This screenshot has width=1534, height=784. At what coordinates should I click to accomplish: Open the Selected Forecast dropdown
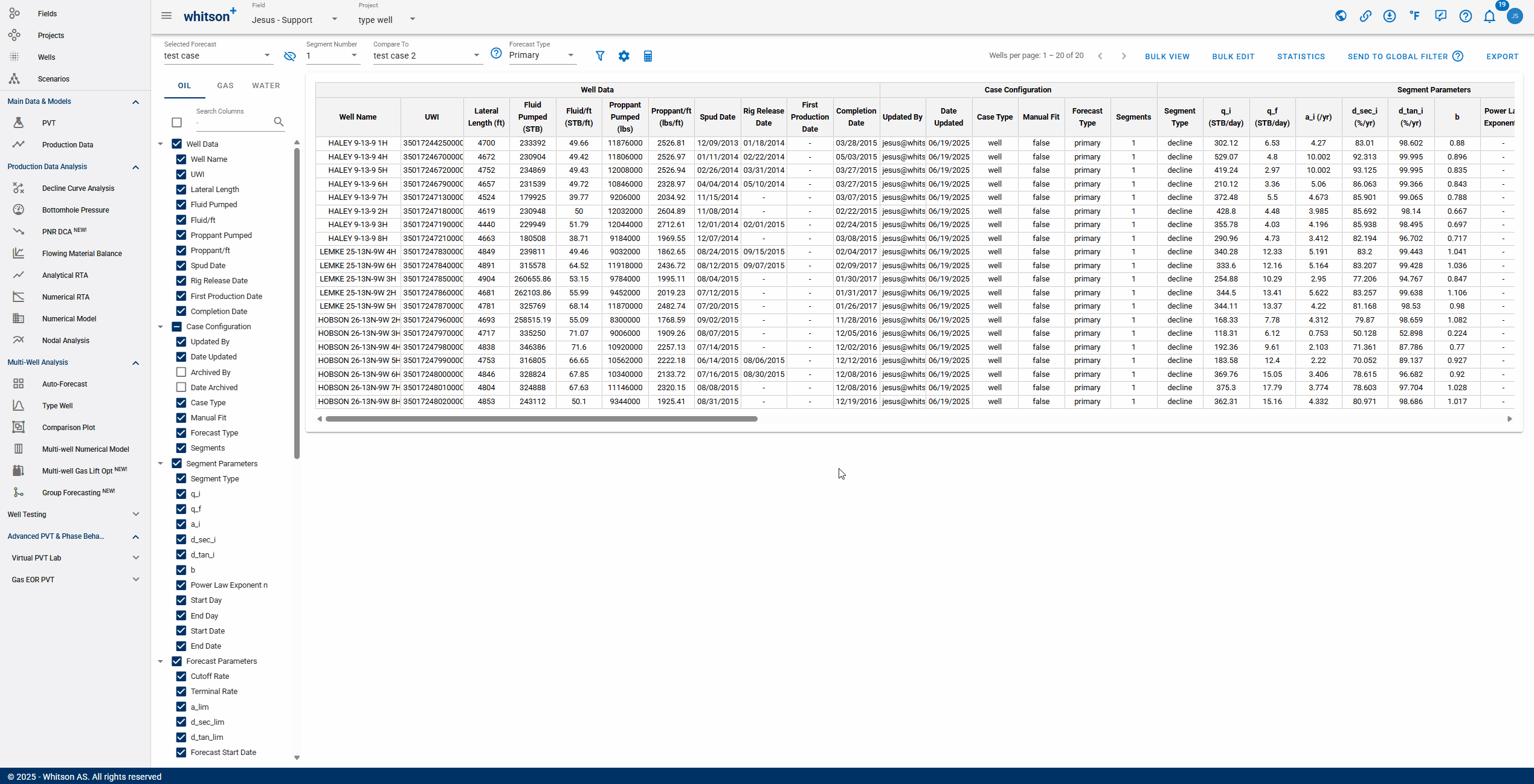click(x=218, y=56)
